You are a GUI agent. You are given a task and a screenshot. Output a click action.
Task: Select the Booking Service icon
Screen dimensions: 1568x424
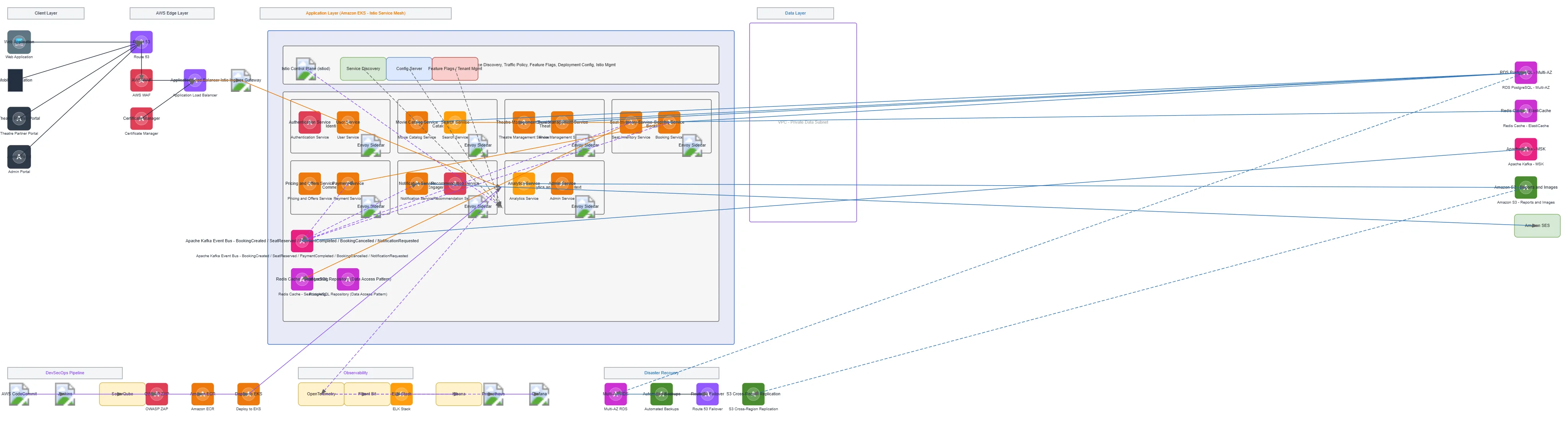coord(669,122)
